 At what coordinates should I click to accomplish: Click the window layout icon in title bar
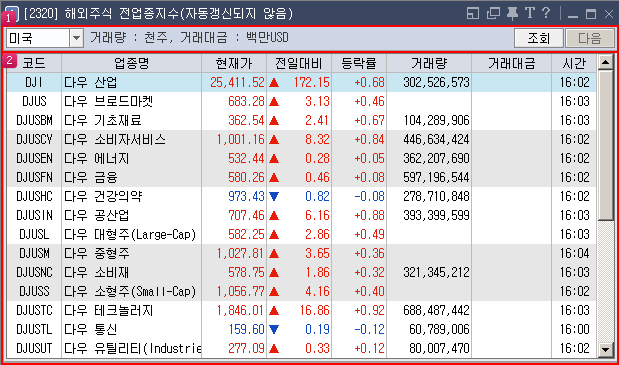[473, 13]
